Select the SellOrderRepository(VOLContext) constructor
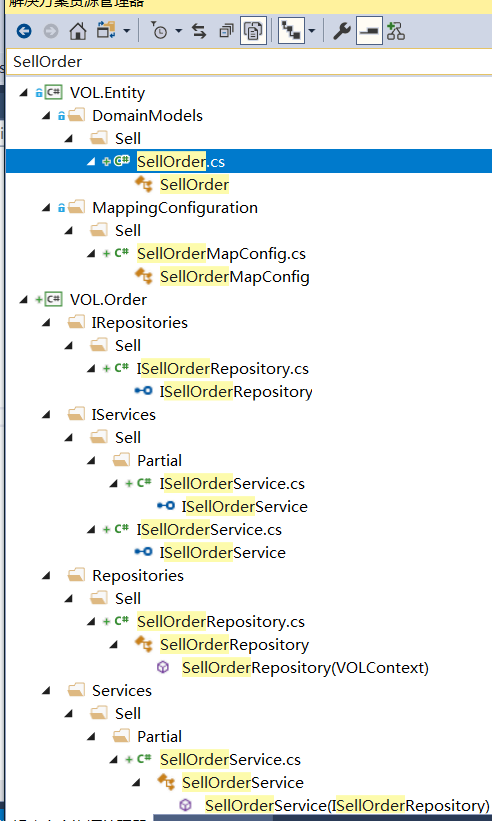This screenshot has height=821, width=492. coord(305,668)
